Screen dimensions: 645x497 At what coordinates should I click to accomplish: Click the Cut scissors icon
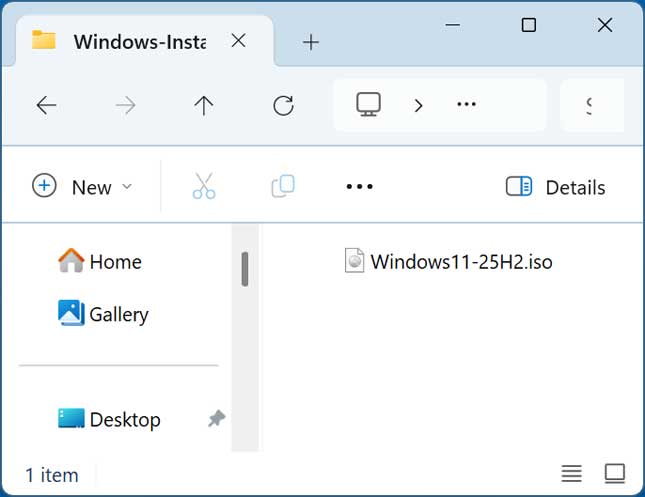pos(204,186)
